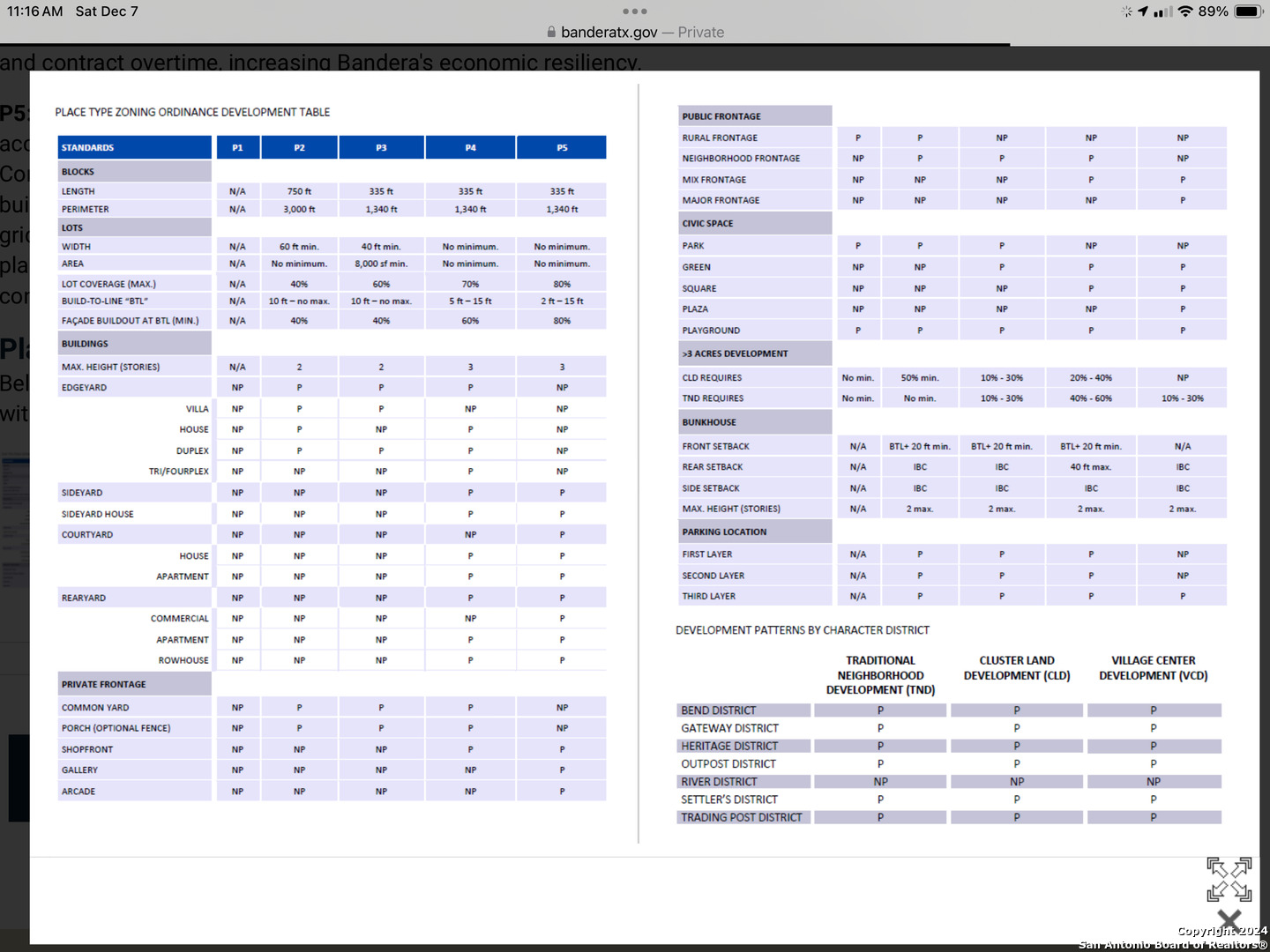Tap the Wi-Fi status icon
1270x952 pixels.
coord(1185,11)
